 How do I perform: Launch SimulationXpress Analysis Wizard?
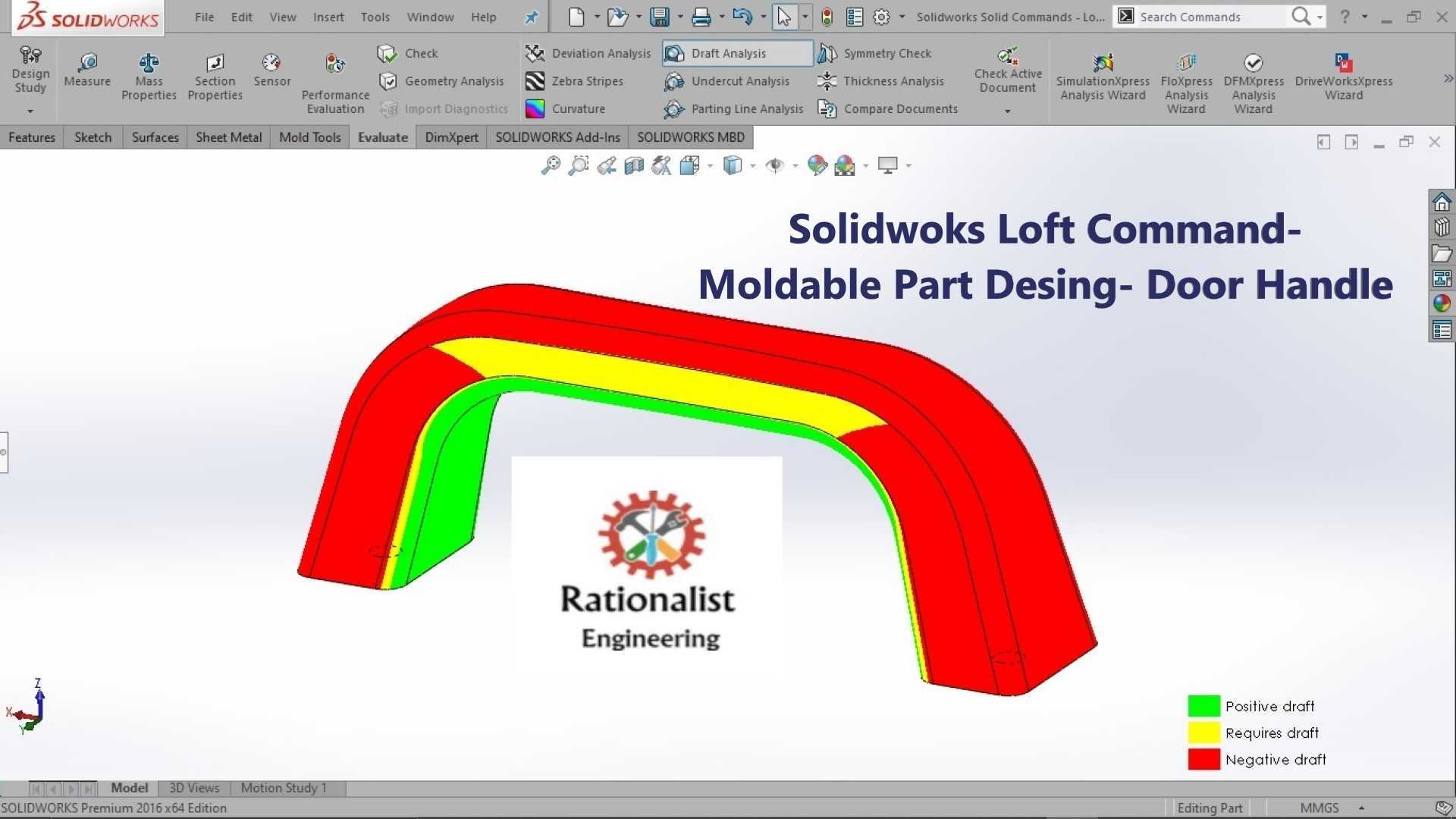pyautogui.click(x=1103, y=77)
